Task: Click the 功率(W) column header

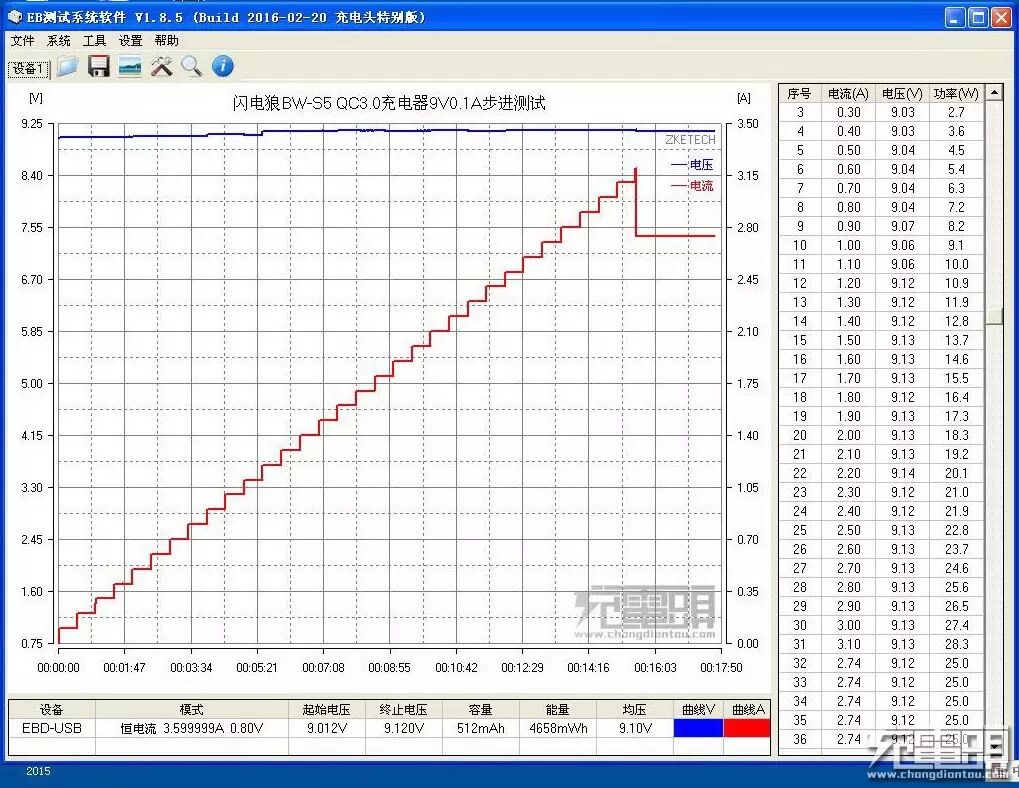Action: [956, 94]
